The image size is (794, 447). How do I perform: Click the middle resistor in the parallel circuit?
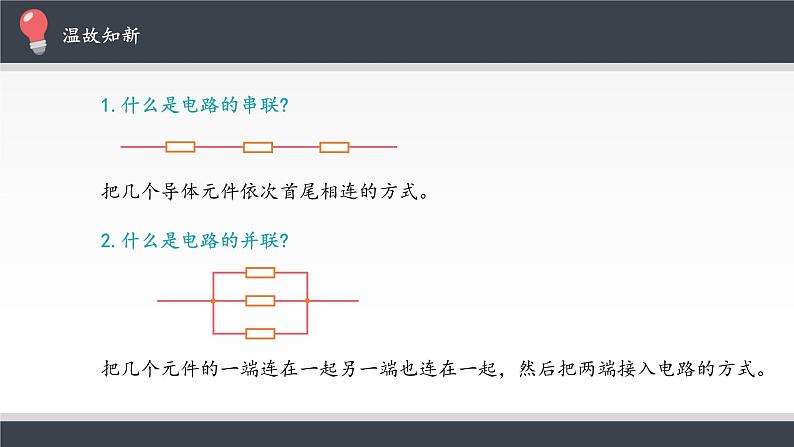260,300
